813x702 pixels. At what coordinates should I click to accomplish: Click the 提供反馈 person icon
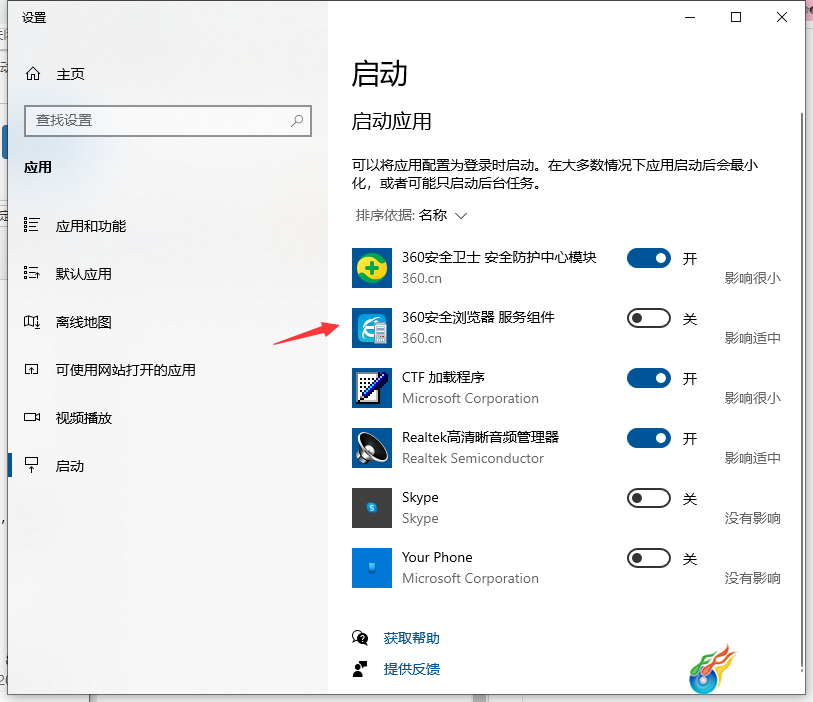coord(360,669)
